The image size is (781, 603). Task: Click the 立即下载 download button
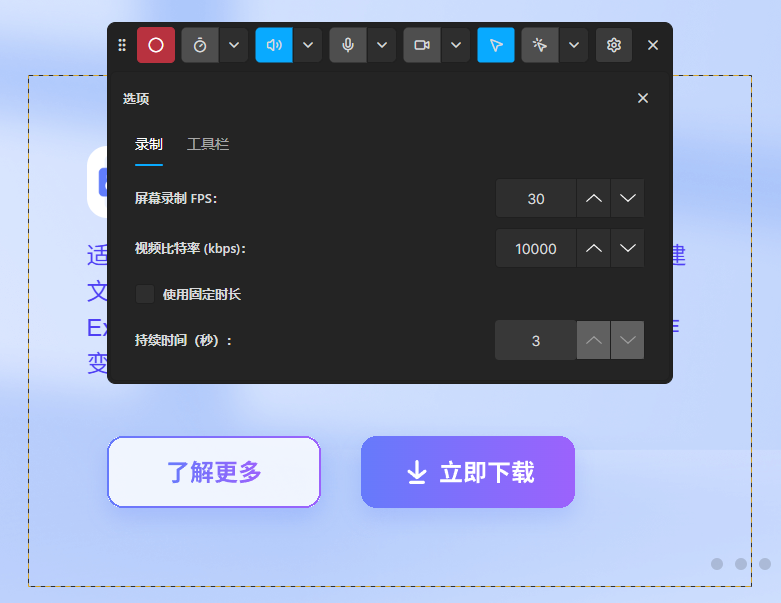pos(468,473)
